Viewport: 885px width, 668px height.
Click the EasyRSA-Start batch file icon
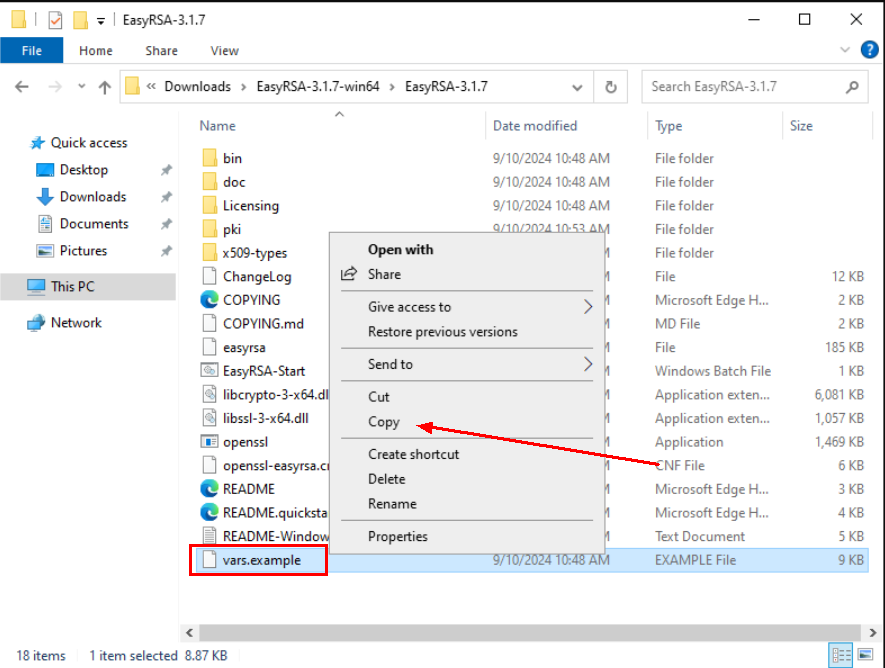[x=209, y=370]
